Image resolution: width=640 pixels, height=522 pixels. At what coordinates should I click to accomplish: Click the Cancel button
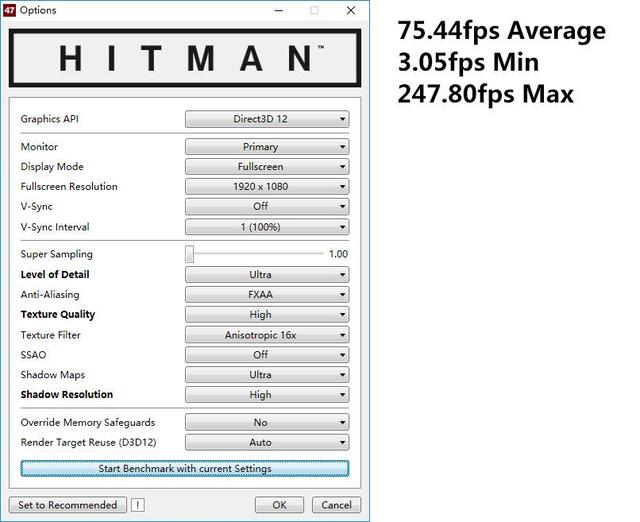tap(336, 505)
